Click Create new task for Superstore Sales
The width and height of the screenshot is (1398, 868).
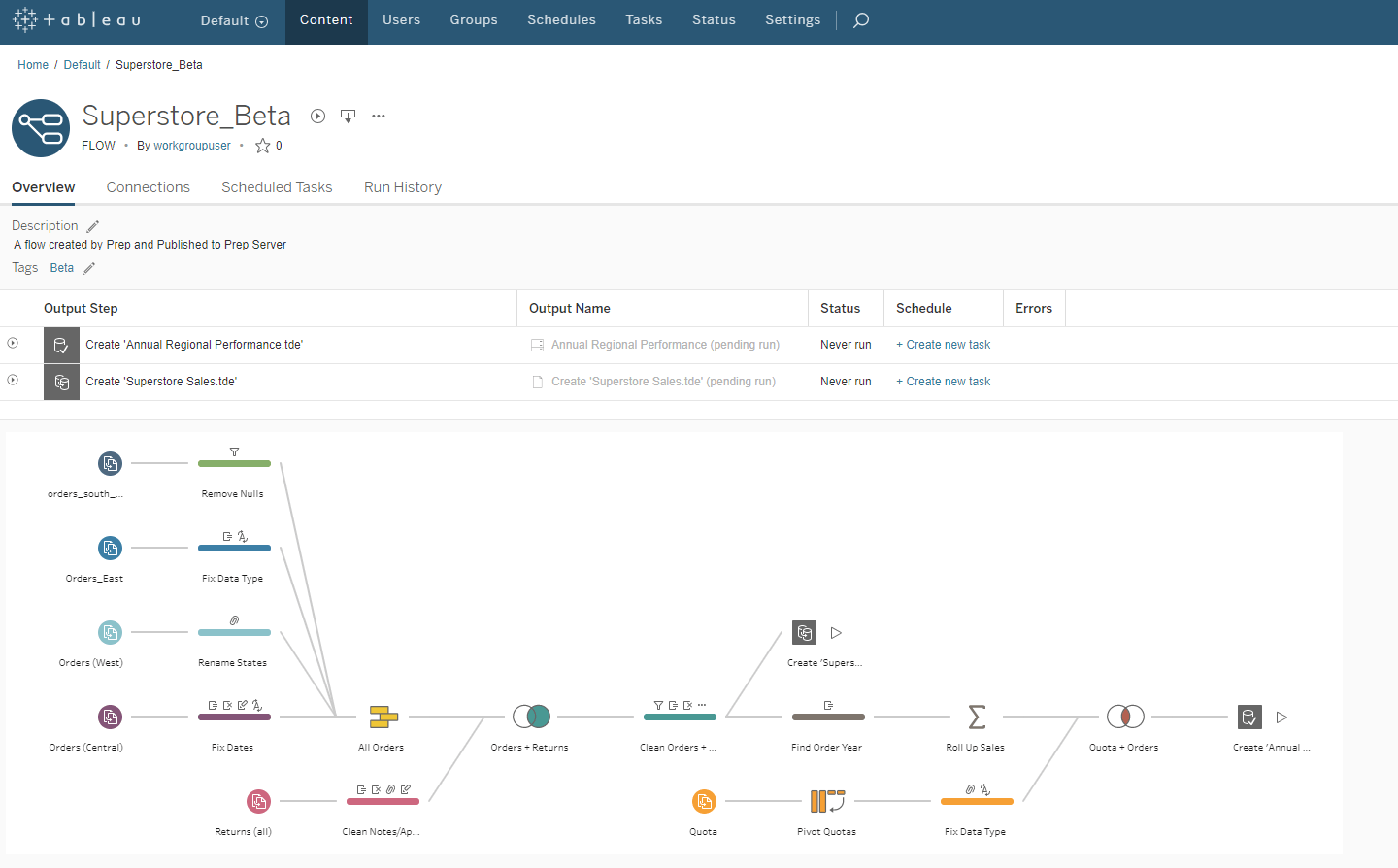944,382
